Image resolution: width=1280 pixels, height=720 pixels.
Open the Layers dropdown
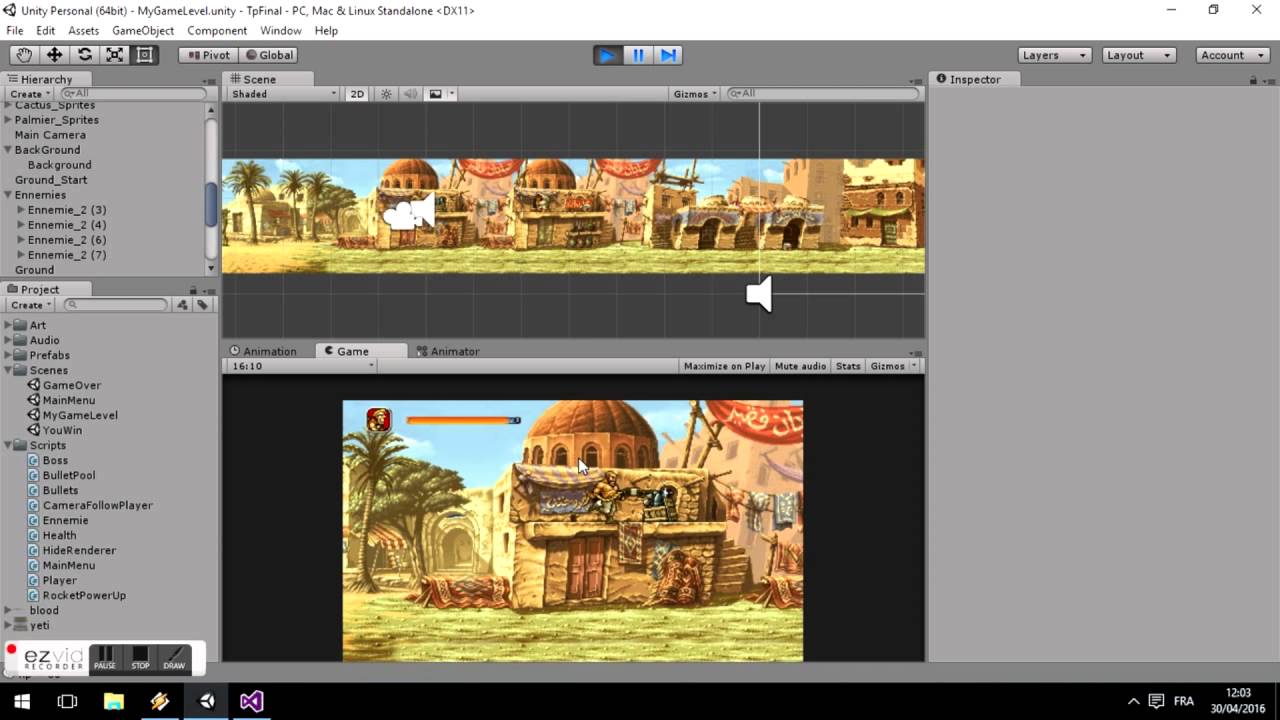(1055, 55)
